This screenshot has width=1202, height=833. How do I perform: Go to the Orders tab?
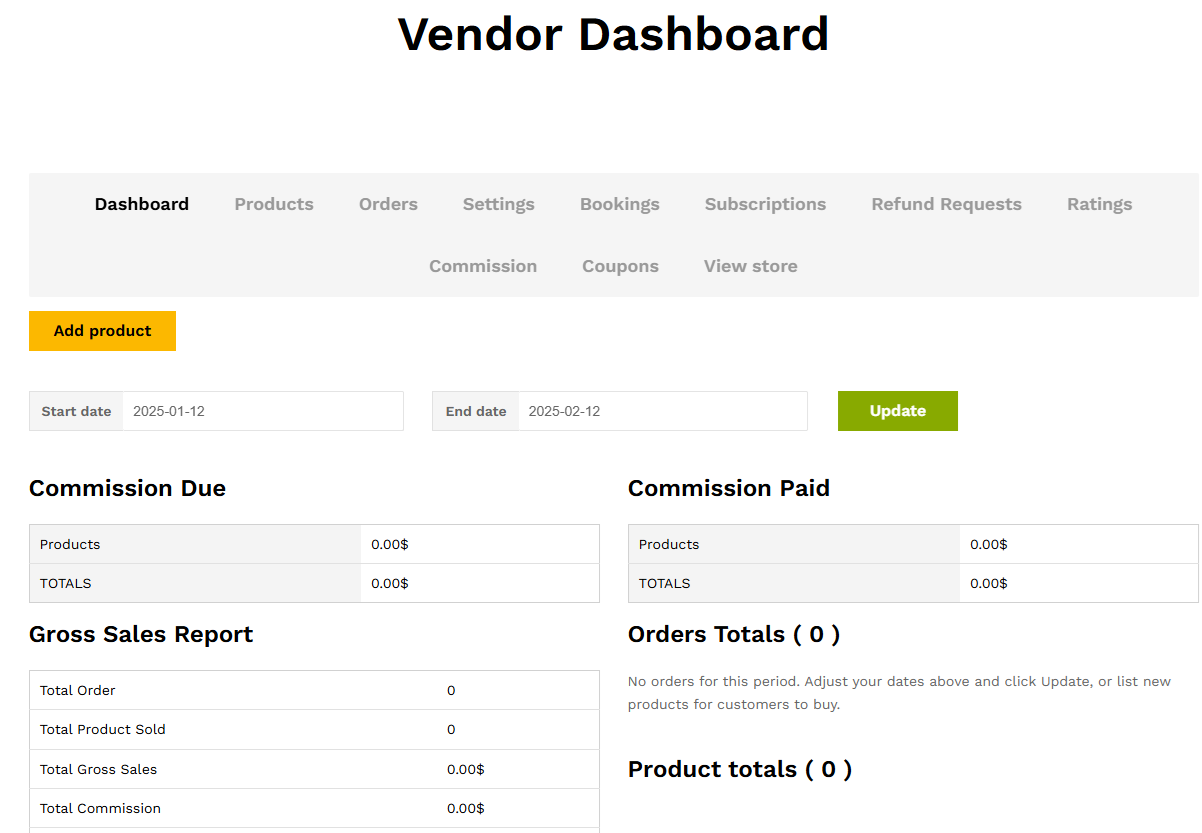tap(388, 204)
